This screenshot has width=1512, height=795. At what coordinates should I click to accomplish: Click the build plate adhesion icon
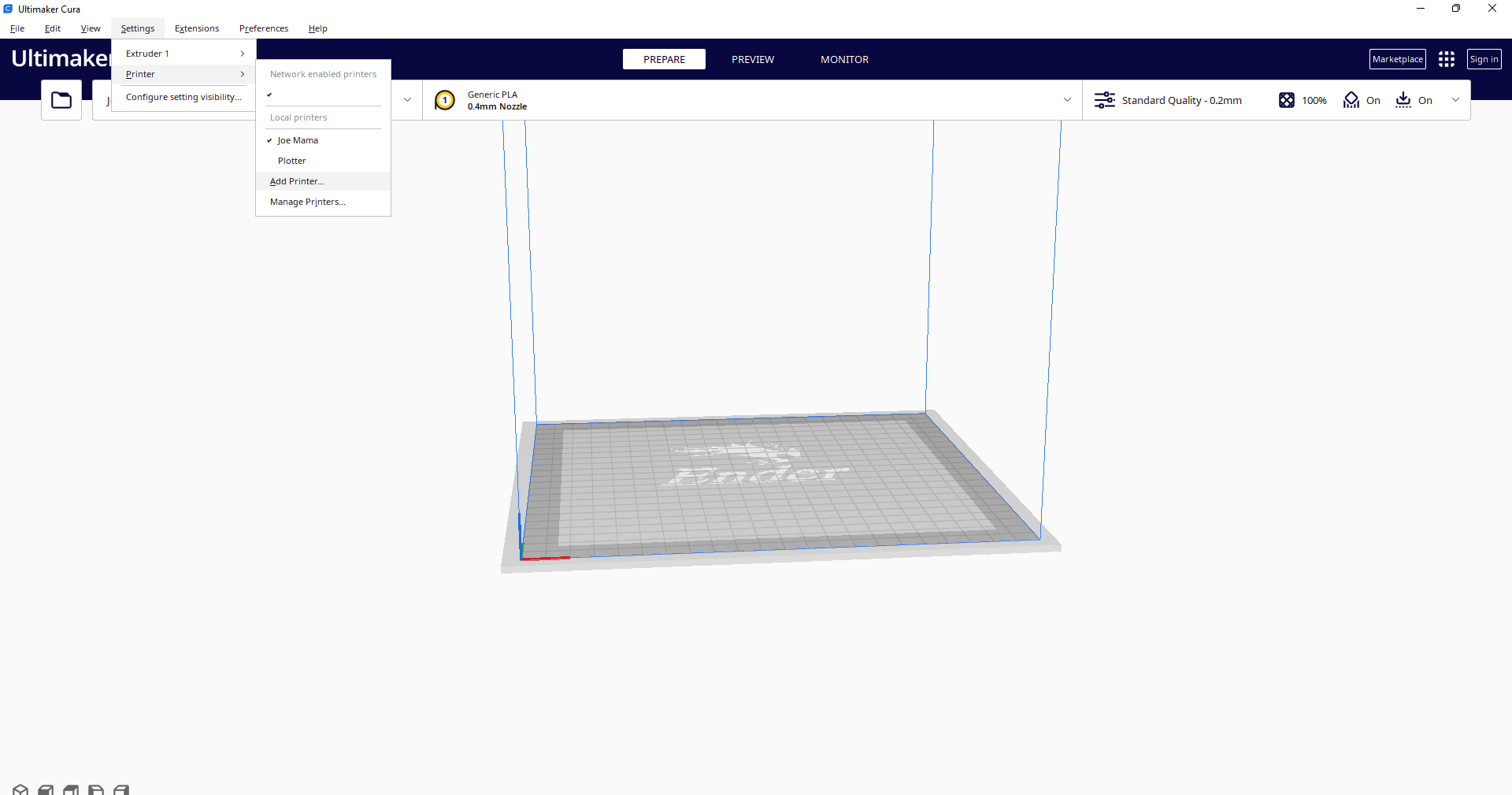click(1403, 100)
